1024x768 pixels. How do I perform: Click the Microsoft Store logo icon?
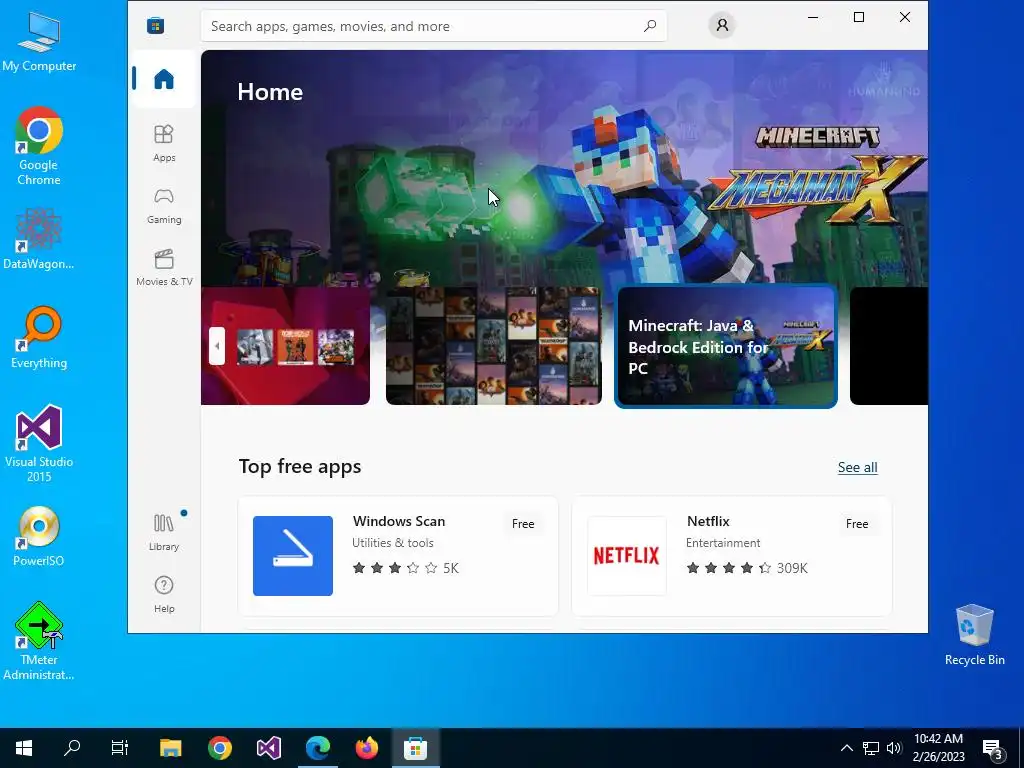click(x=155, y=25)
